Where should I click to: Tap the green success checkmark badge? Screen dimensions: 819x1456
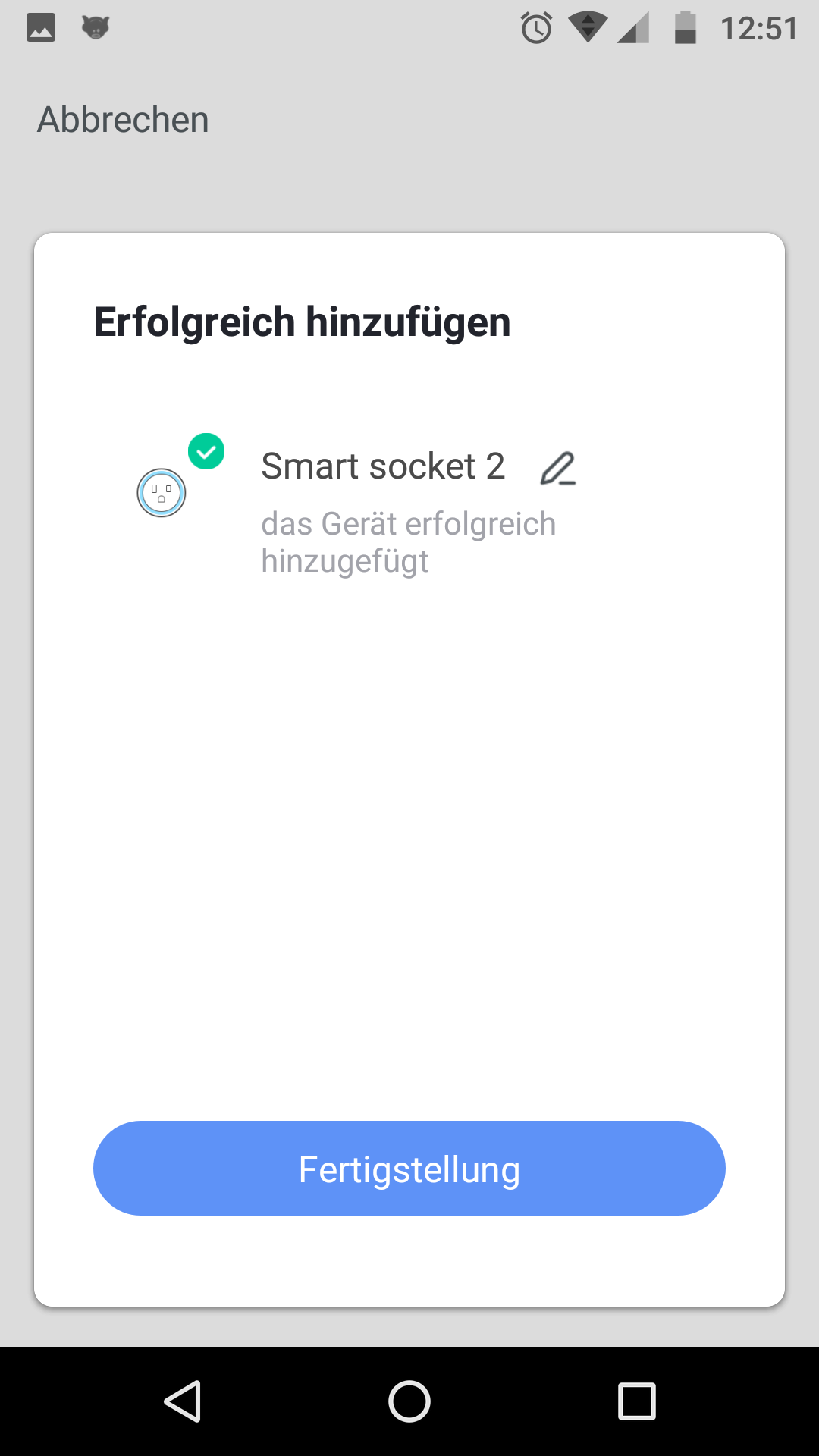tap(206, 452)
